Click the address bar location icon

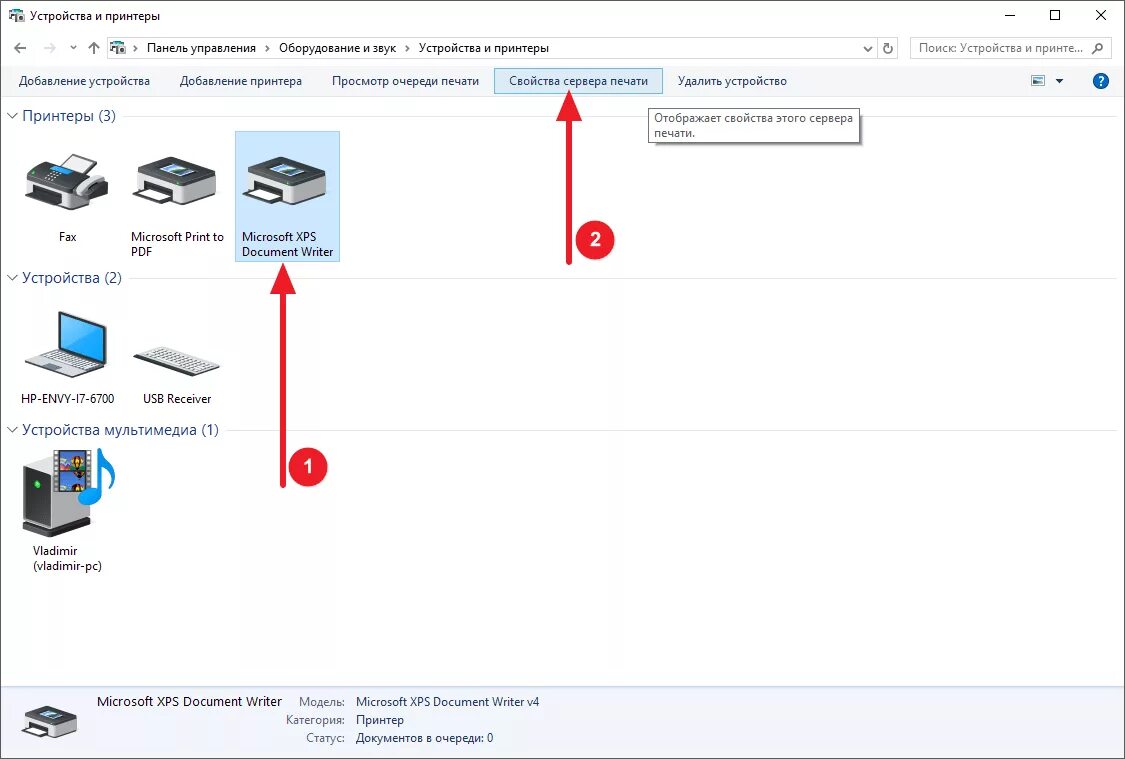click(x=118, y=48)
